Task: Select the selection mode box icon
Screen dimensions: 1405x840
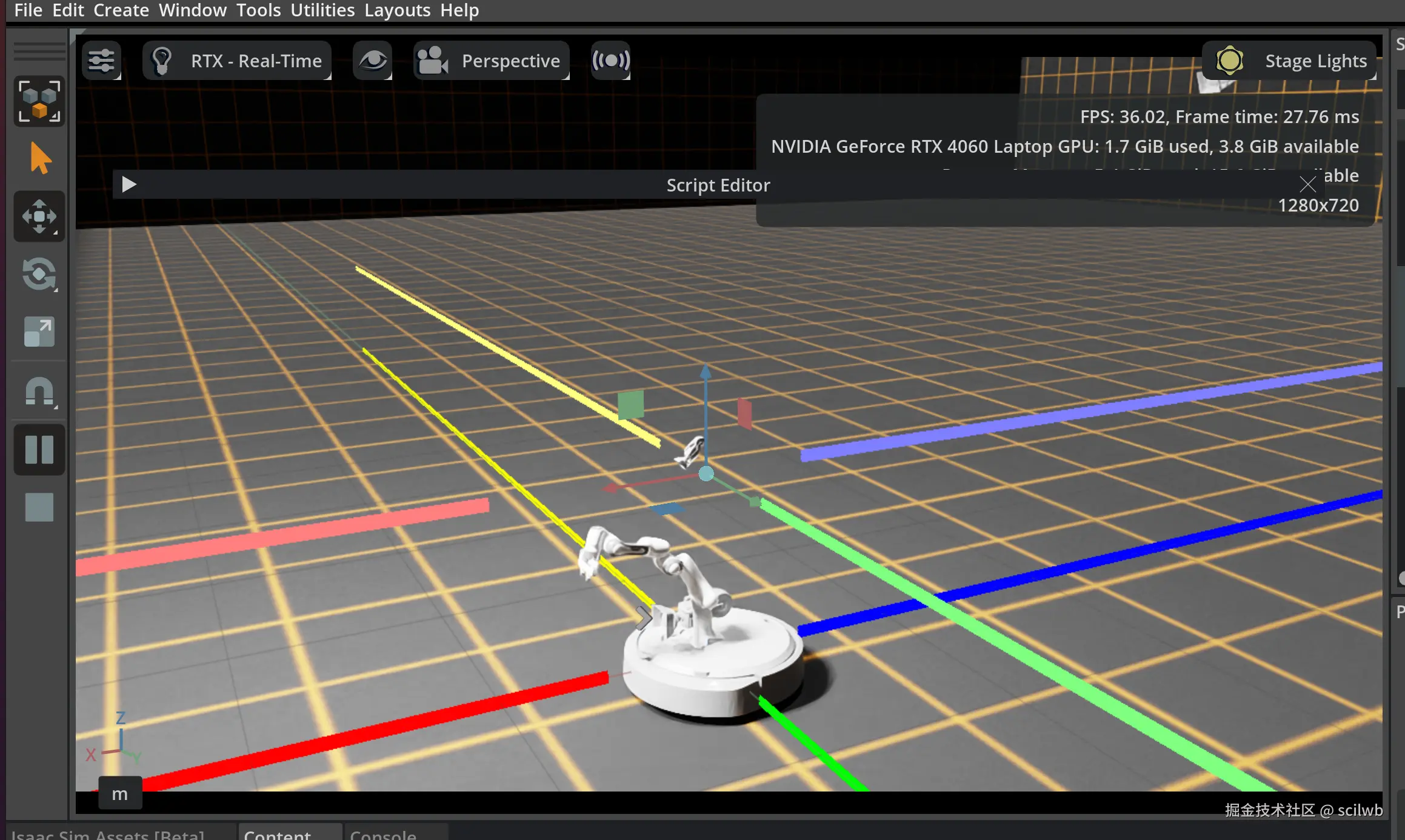Action: tap(39, 101)
